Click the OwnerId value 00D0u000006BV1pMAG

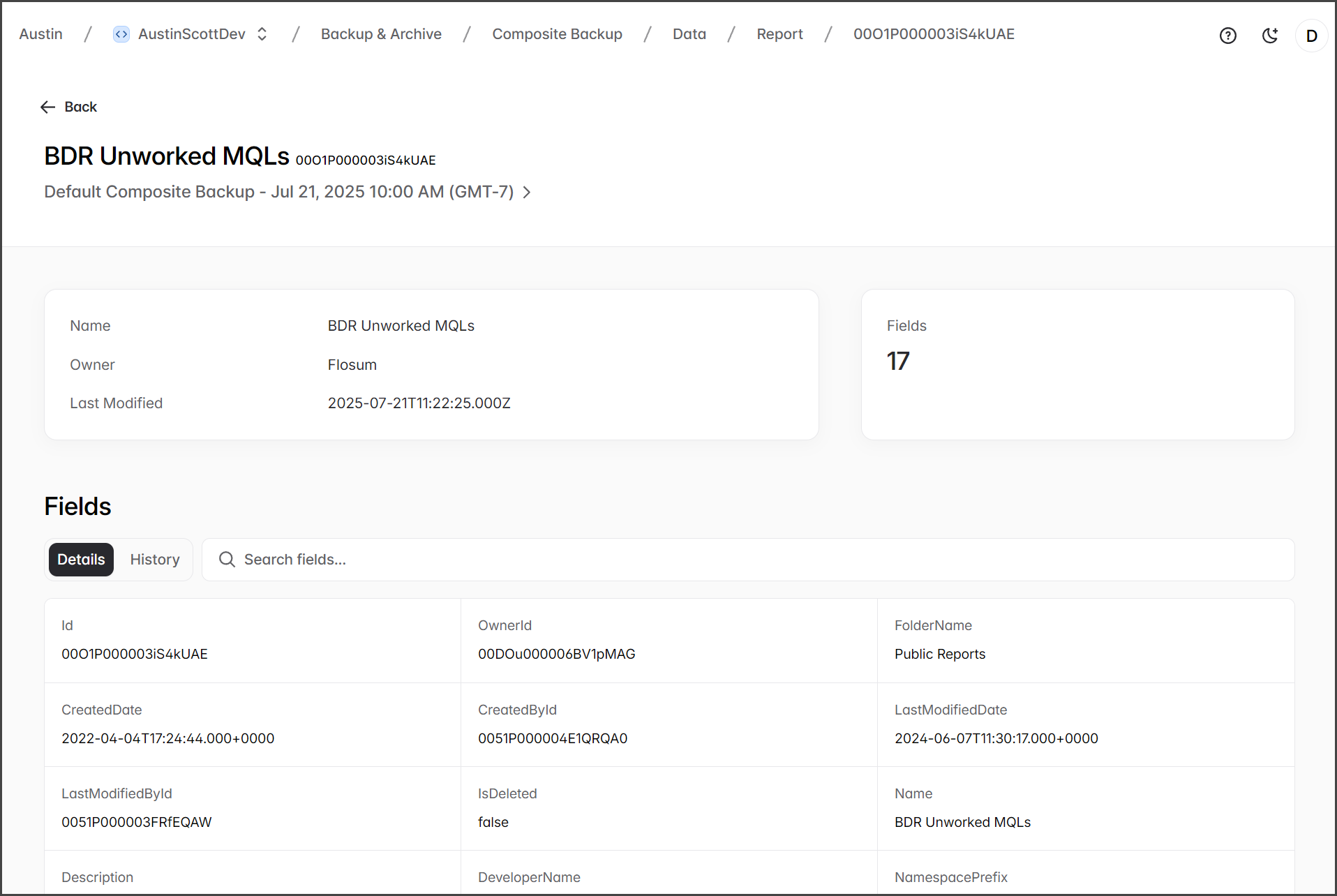[x=556, y=654]
